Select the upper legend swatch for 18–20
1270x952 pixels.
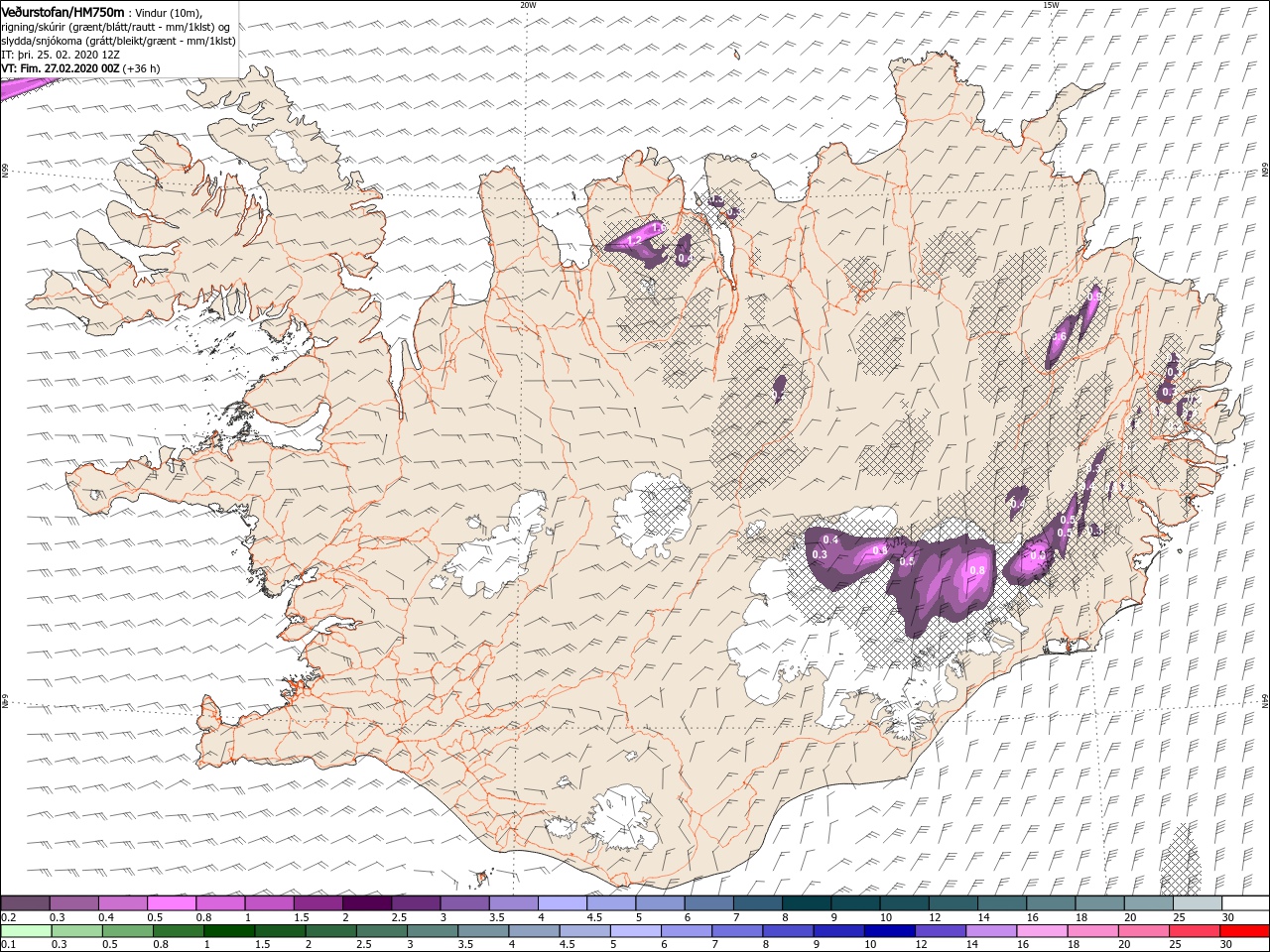click(1099, 903)
